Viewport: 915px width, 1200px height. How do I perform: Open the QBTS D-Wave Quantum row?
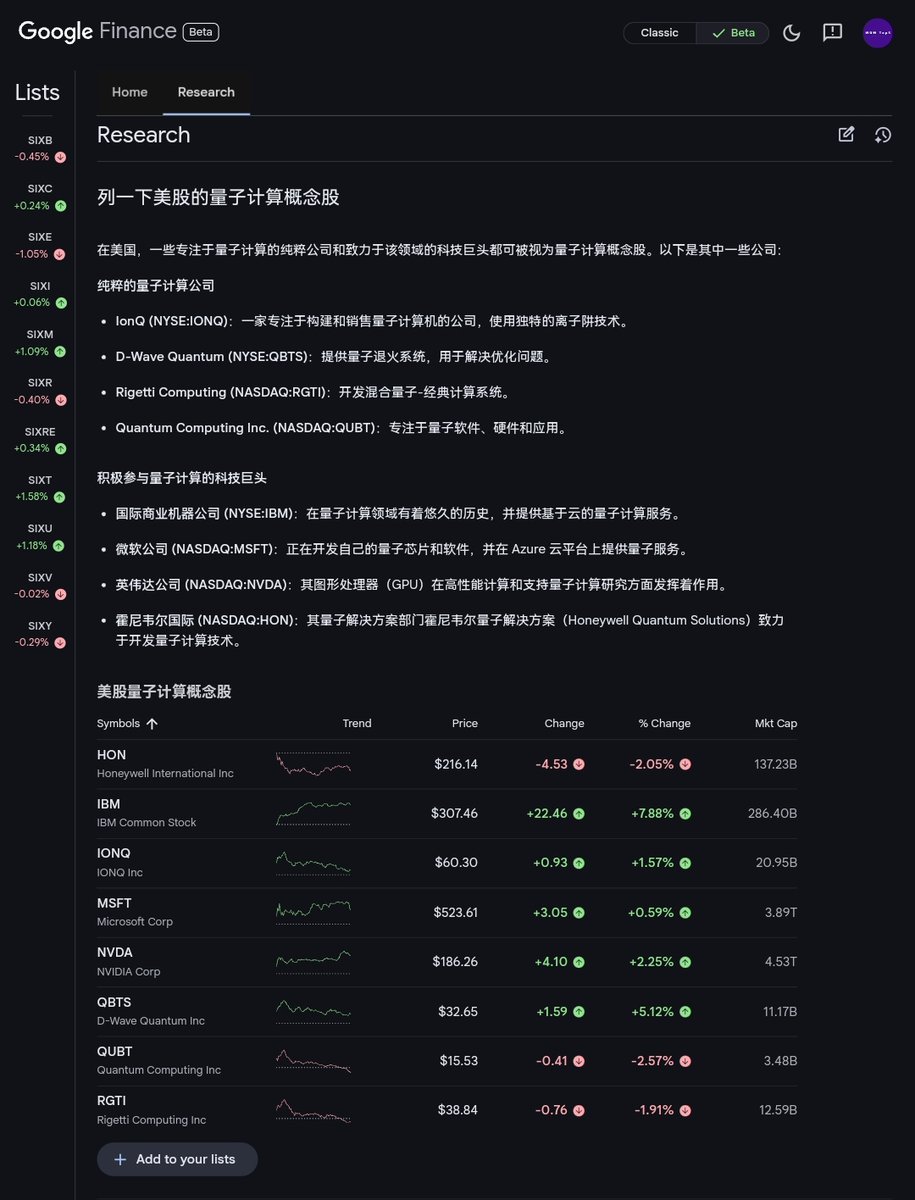[x=447, y=1011]
